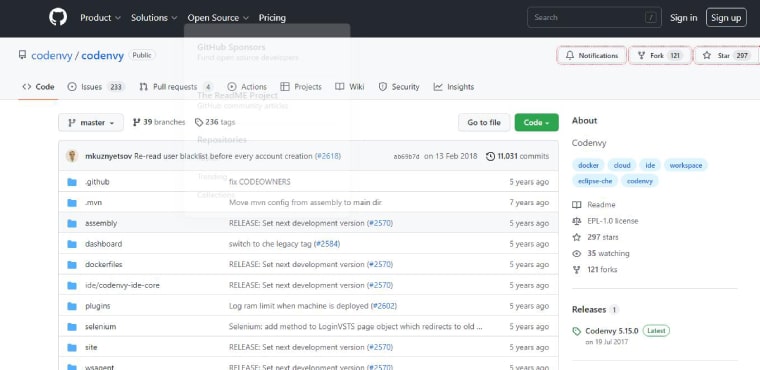Open the .github folder
The height and width of the screenshot is (370, 760).
coord(97,182)
